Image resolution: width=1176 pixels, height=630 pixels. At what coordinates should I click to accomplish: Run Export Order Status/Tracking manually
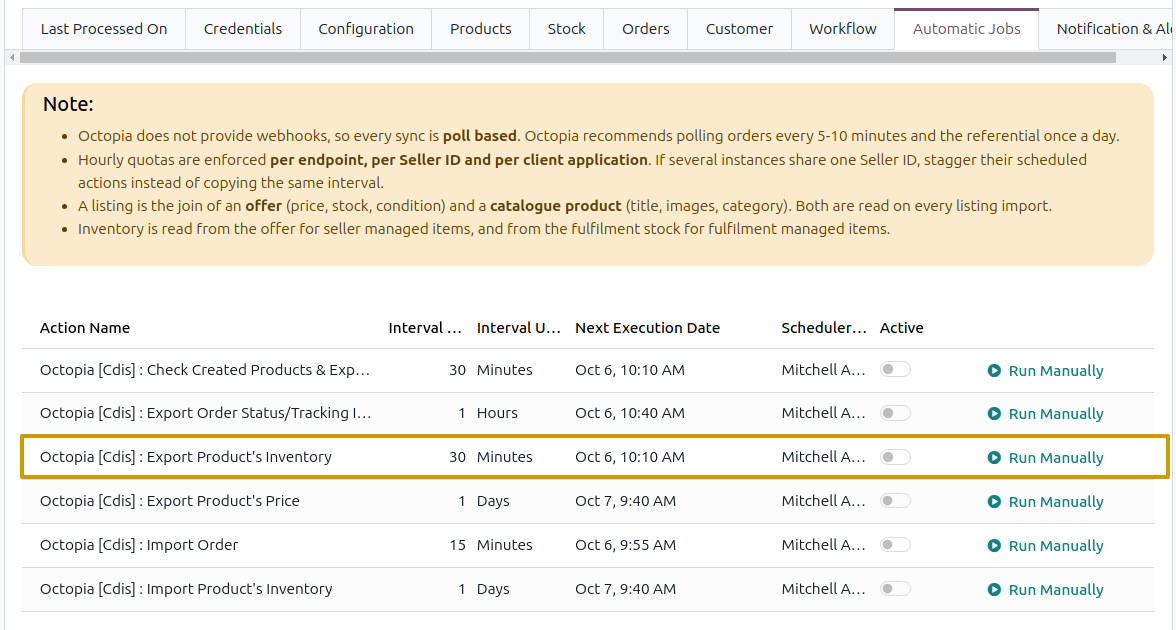coord(1046,413)
